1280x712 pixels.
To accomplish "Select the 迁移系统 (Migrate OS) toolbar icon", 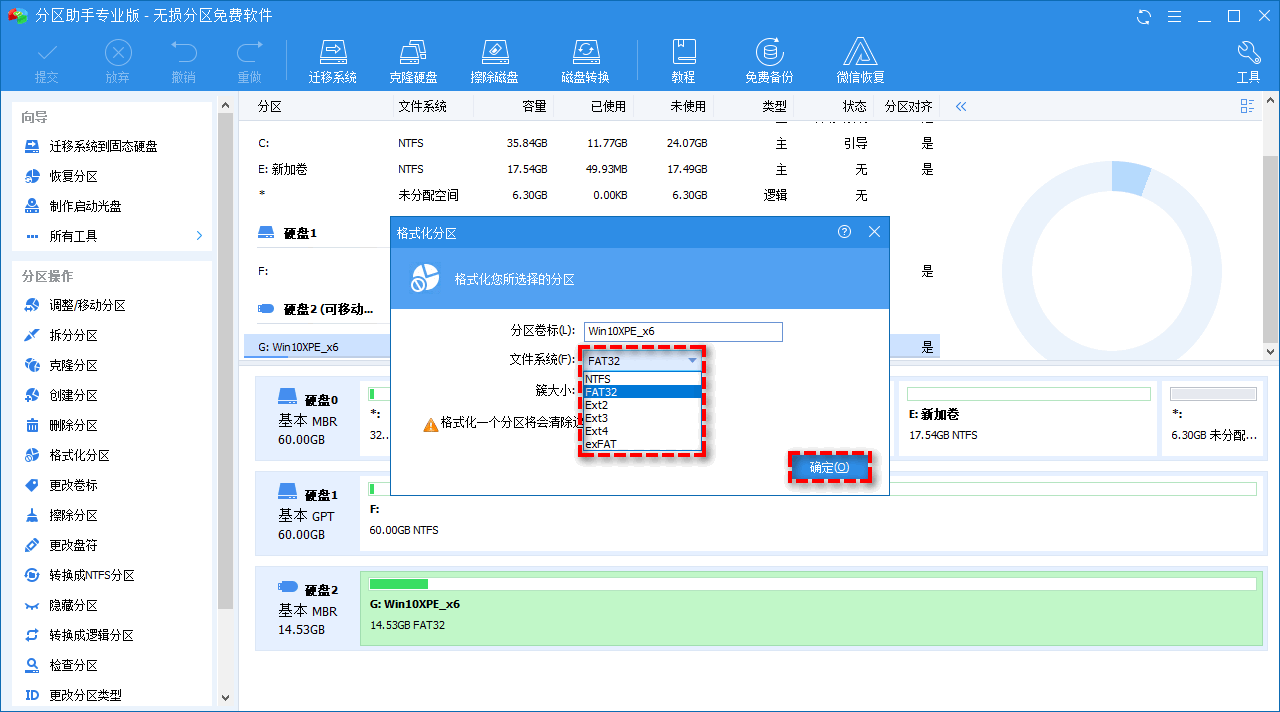I will click(333, 57).
